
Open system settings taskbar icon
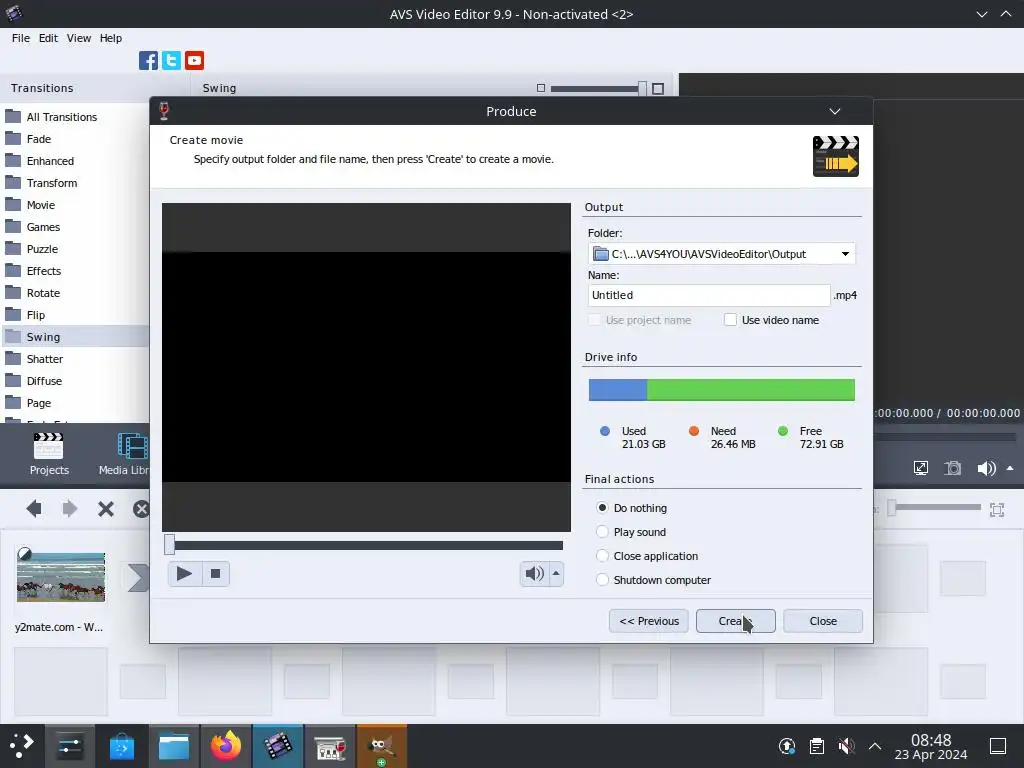click(69, 746)
